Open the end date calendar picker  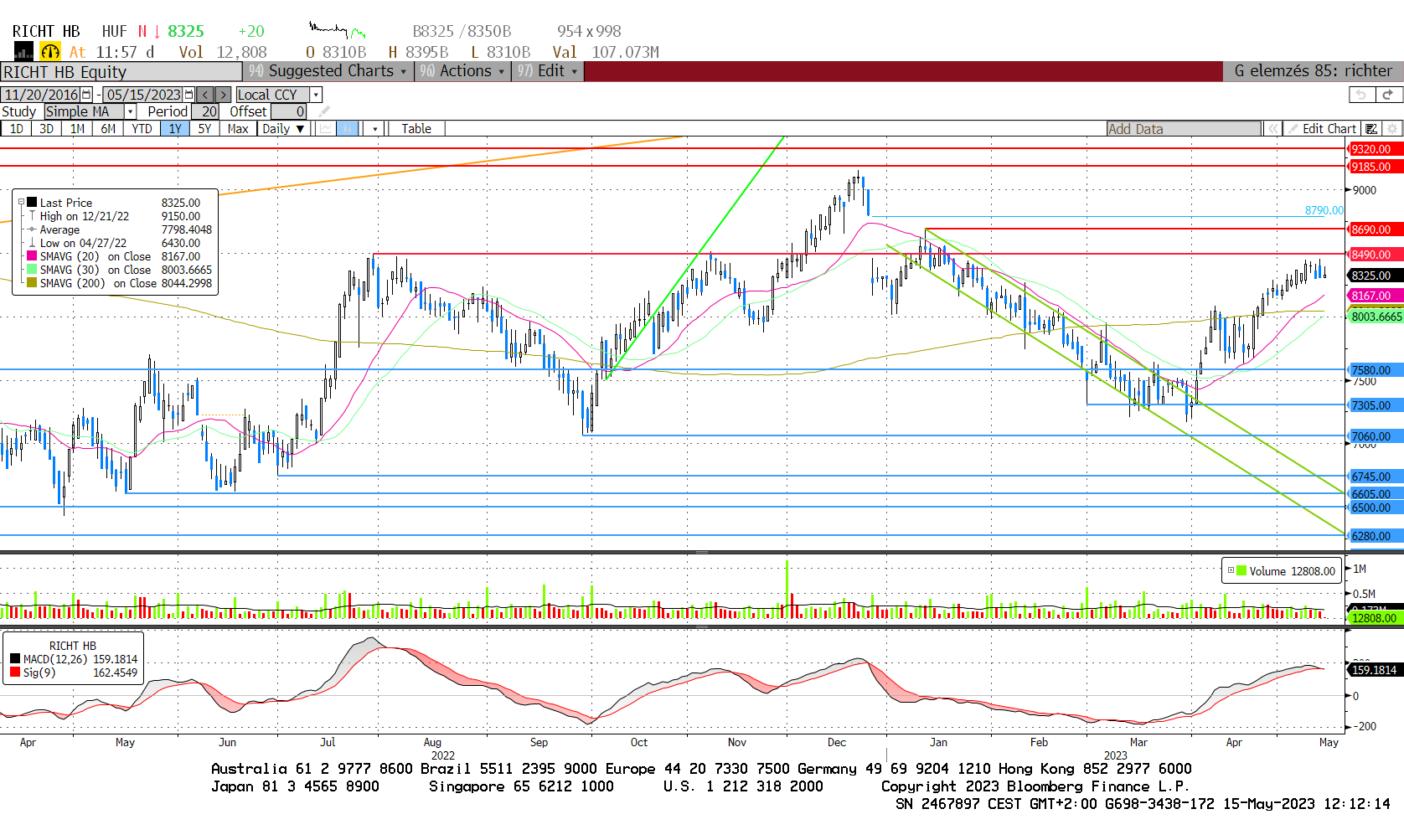coord(189,95)
